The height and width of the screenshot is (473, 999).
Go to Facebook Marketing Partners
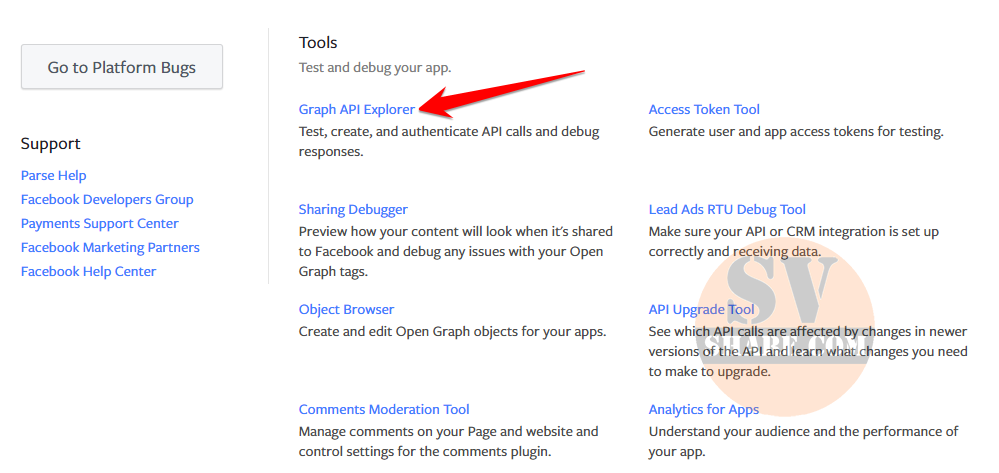(110, 247)
